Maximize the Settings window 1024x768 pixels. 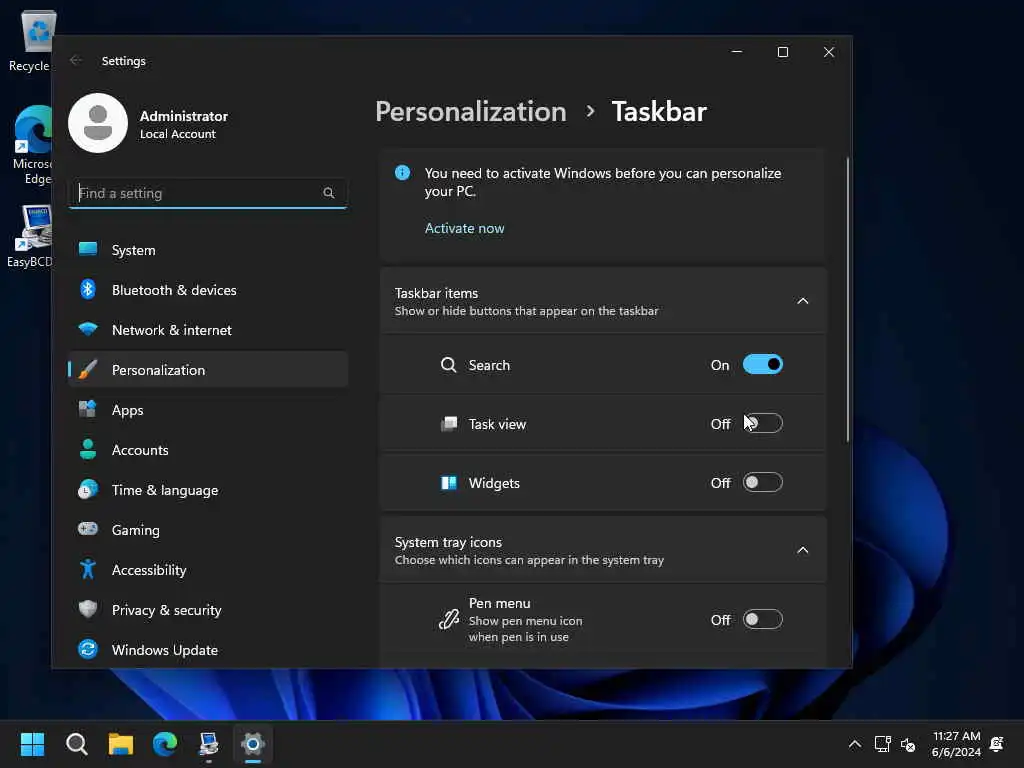click(782, 52)
